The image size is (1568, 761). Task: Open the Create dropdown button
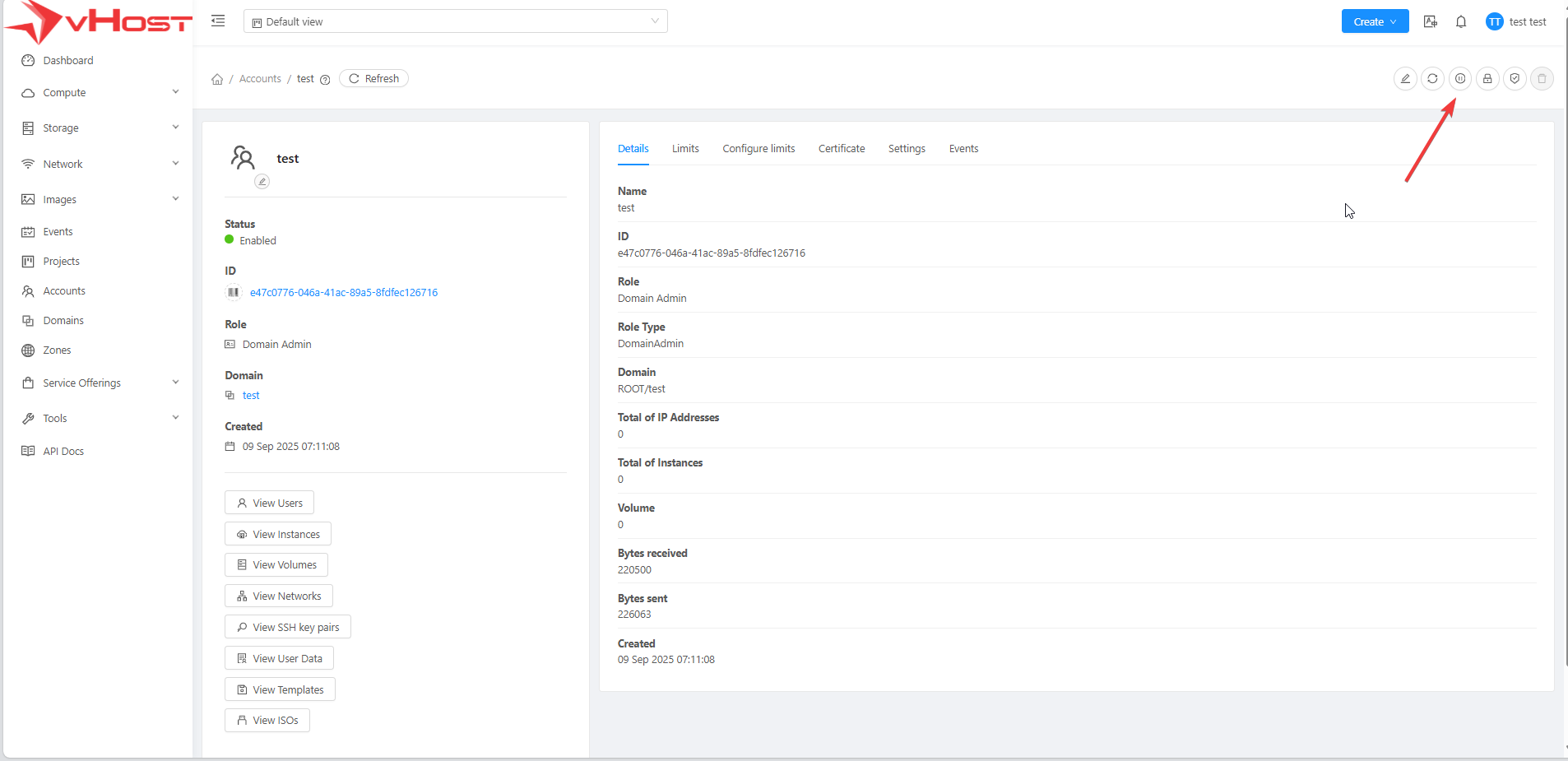tap(1375, 22)
